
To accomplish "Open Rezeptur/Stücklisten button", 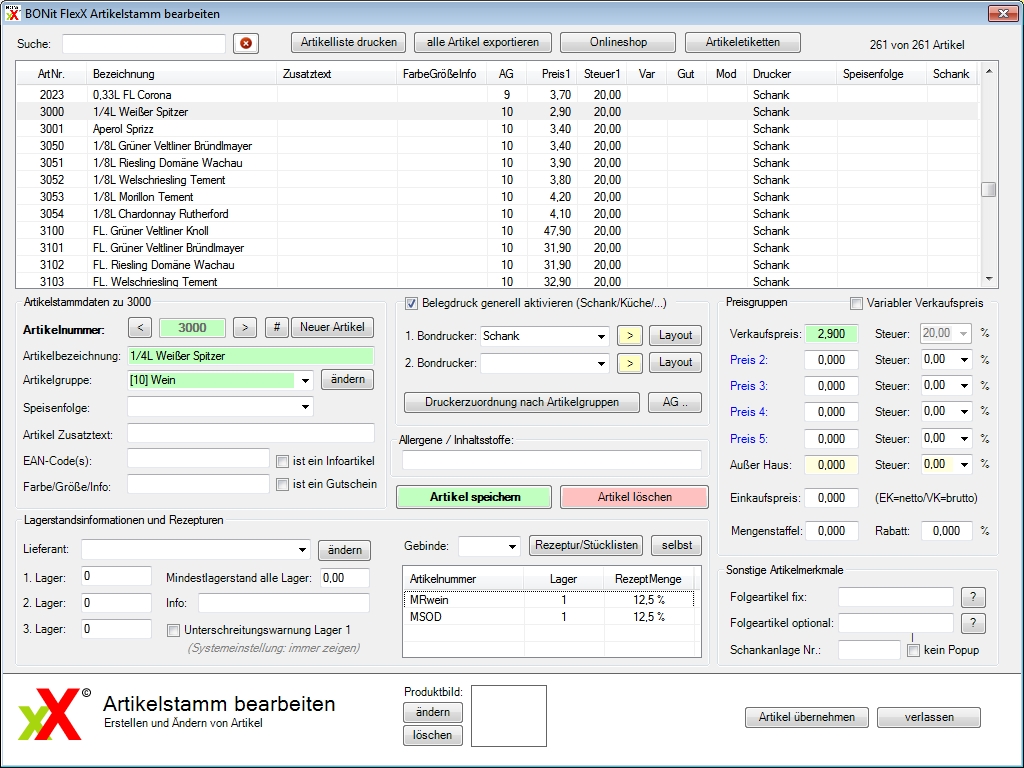I will (586, 545).
